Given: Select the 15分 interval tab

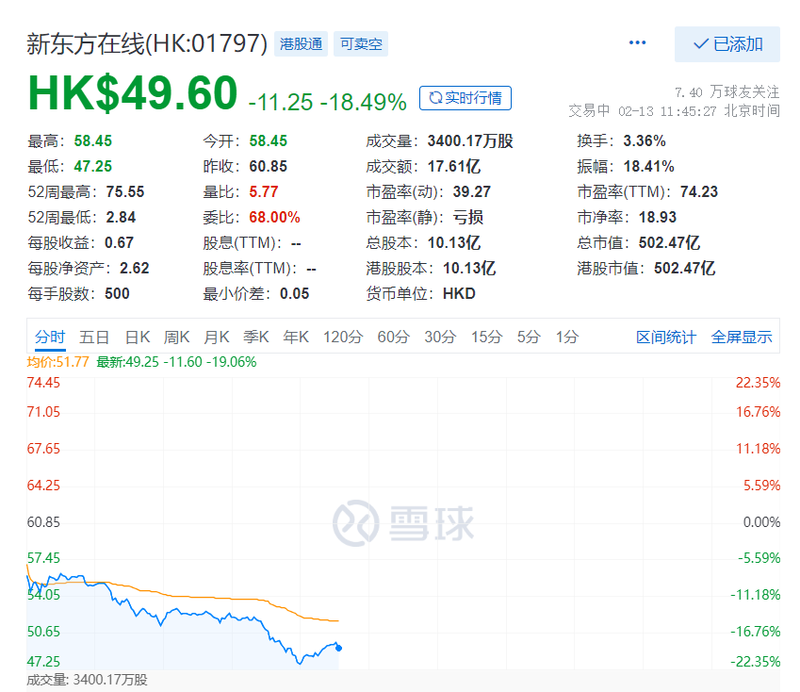Looking at the screenshot, I should pos(487,337).
